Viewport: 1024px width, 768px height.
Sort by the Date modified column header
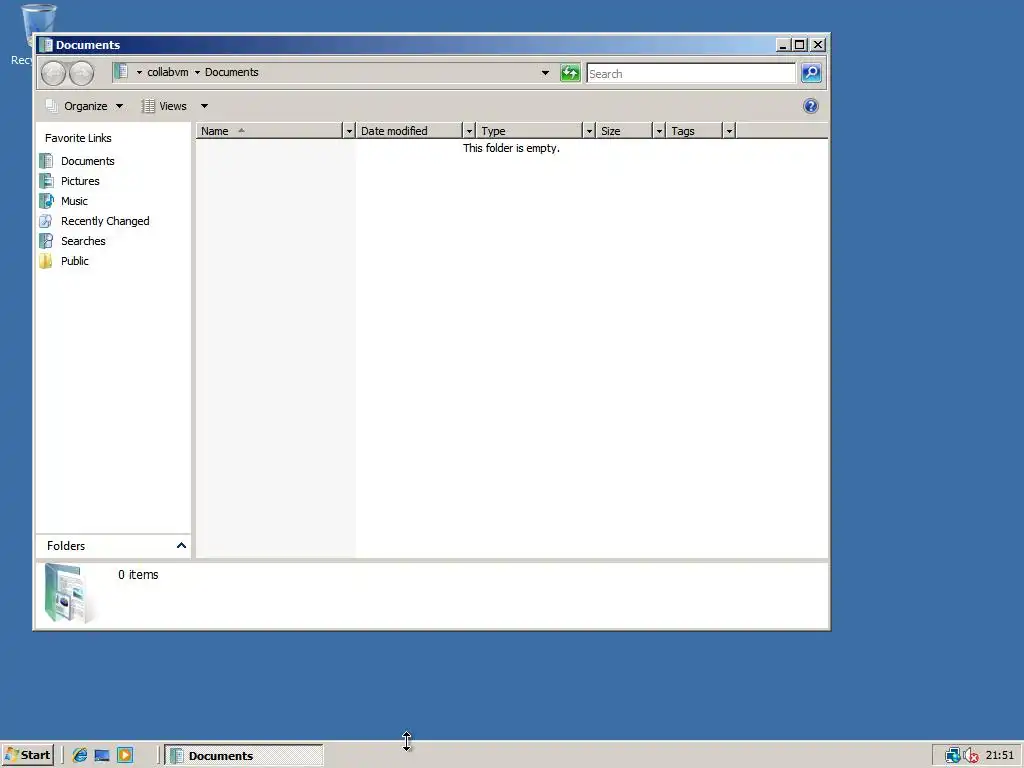[x=409, y=131]
